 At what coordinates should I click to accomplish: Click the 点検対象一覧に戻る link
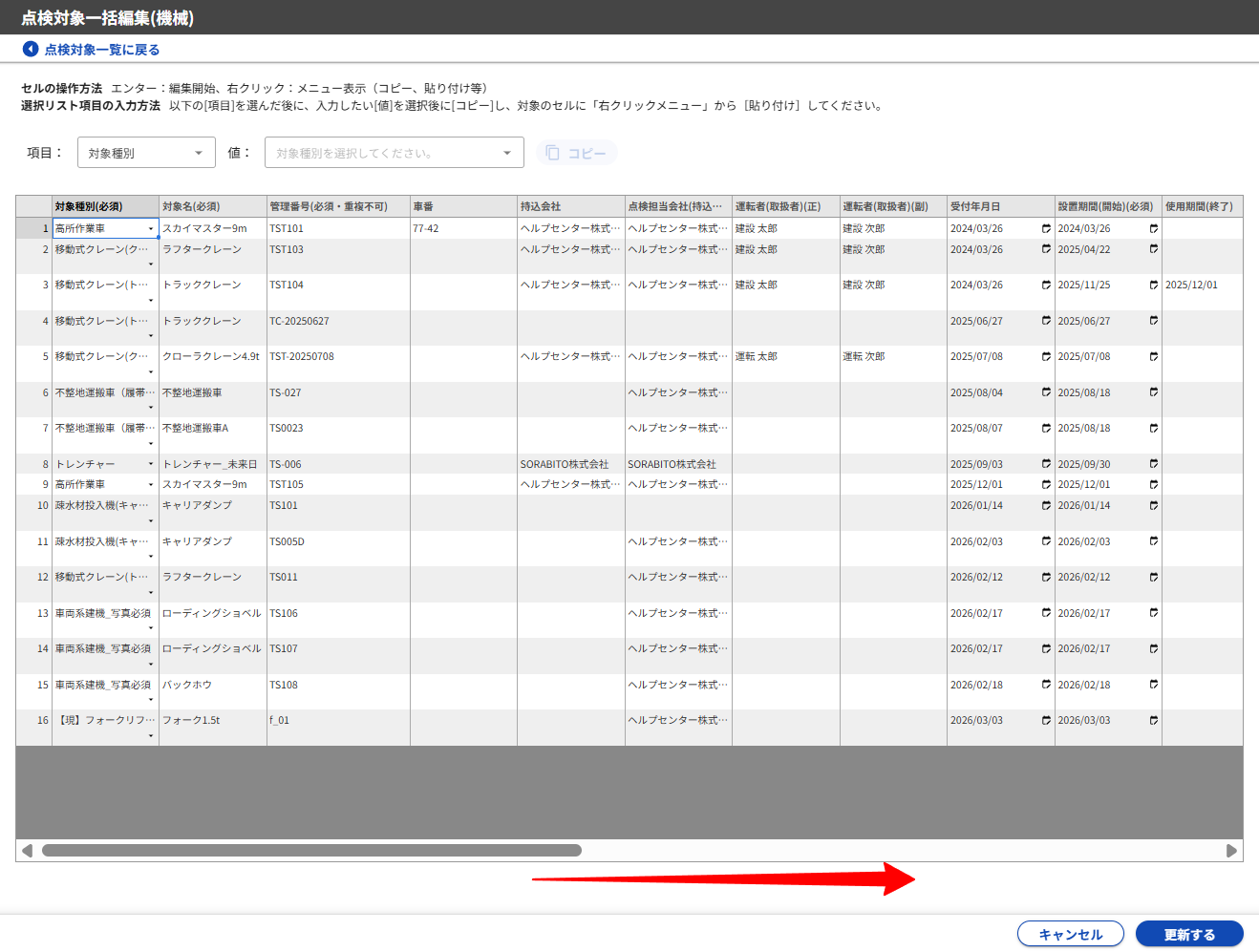101,50
